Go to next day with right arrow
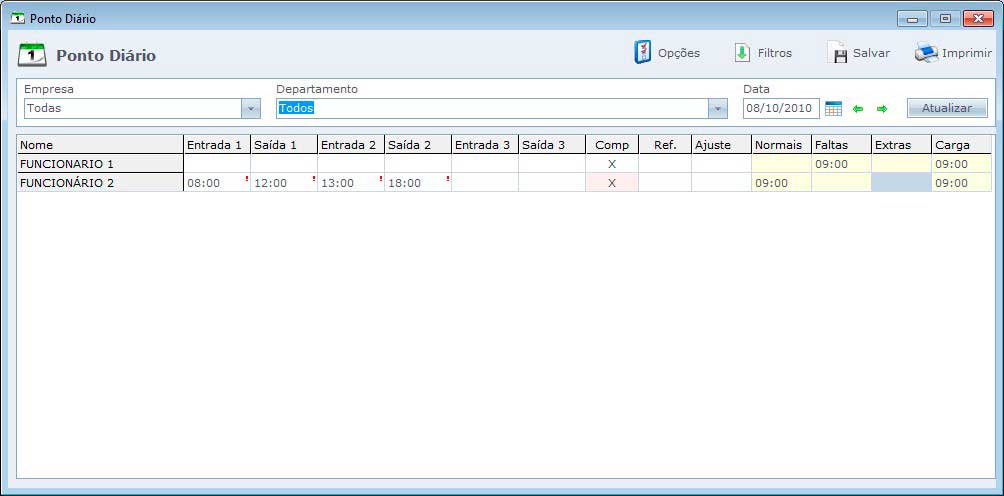 (x=882, y=108)
